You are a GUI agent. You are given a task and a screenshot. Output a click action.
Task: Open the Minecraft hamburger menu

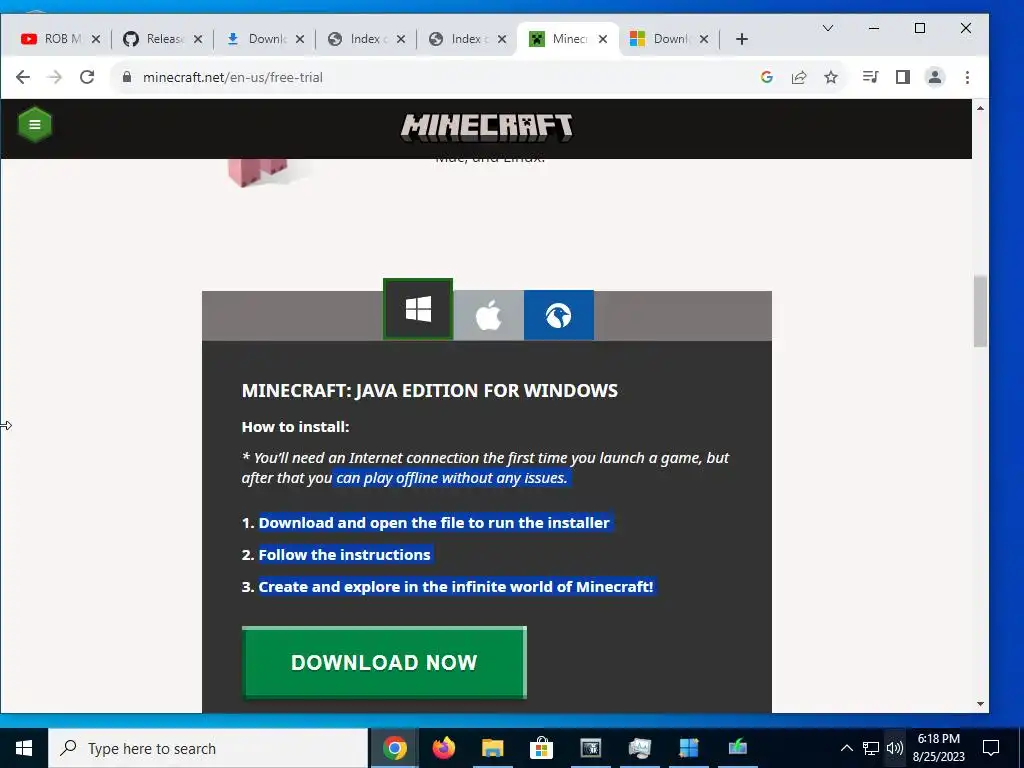pos(35,125)
